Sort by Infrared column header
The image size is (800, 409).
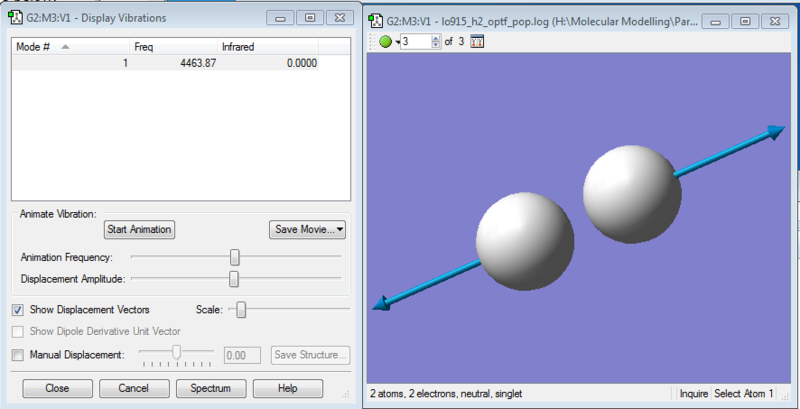[x=268, y=47]
